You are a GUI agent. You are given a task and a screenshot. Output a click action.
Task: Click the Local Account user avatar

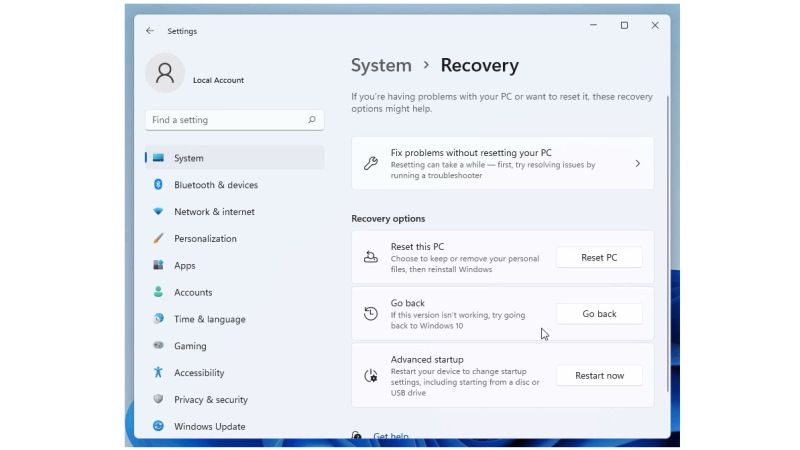click(165, 72)
